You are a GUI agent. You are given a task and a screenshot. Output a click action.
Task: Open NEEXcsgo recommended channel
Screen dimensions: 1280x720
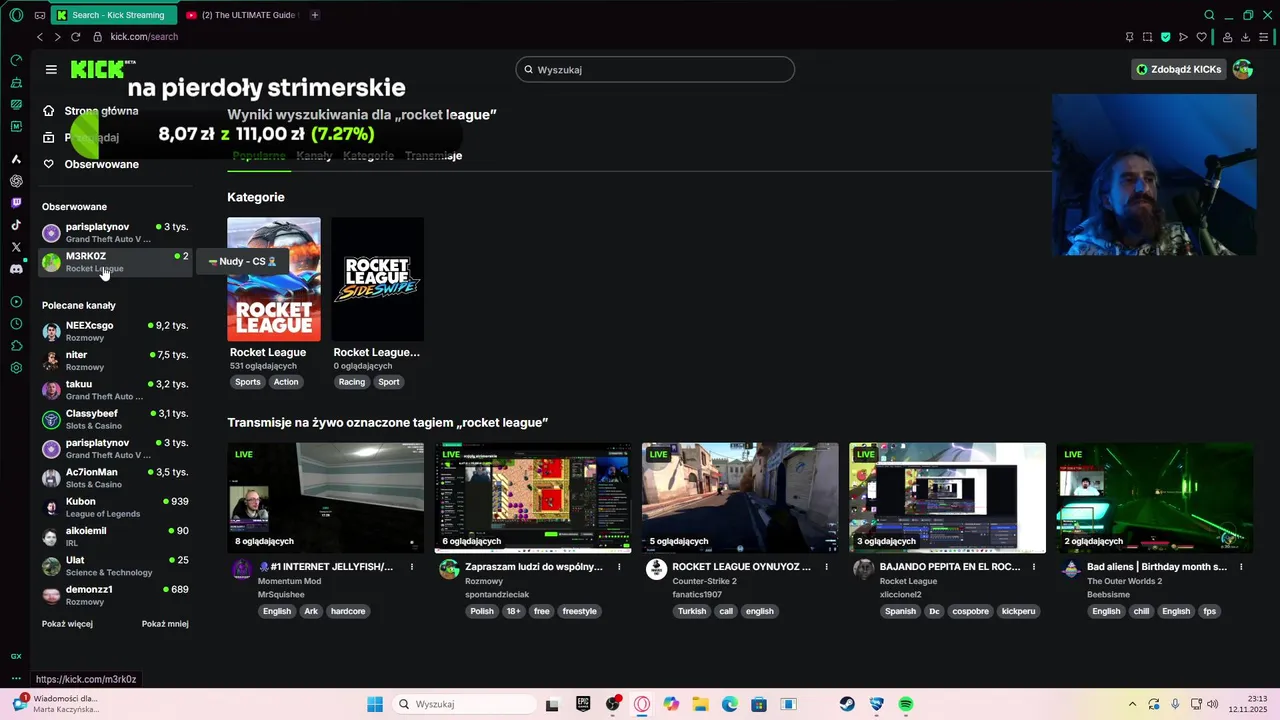tap(115, 331)
